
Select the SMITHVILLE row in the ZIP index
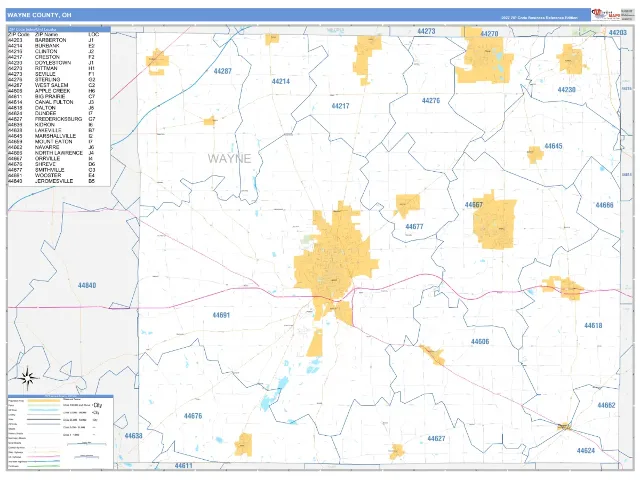51,170
